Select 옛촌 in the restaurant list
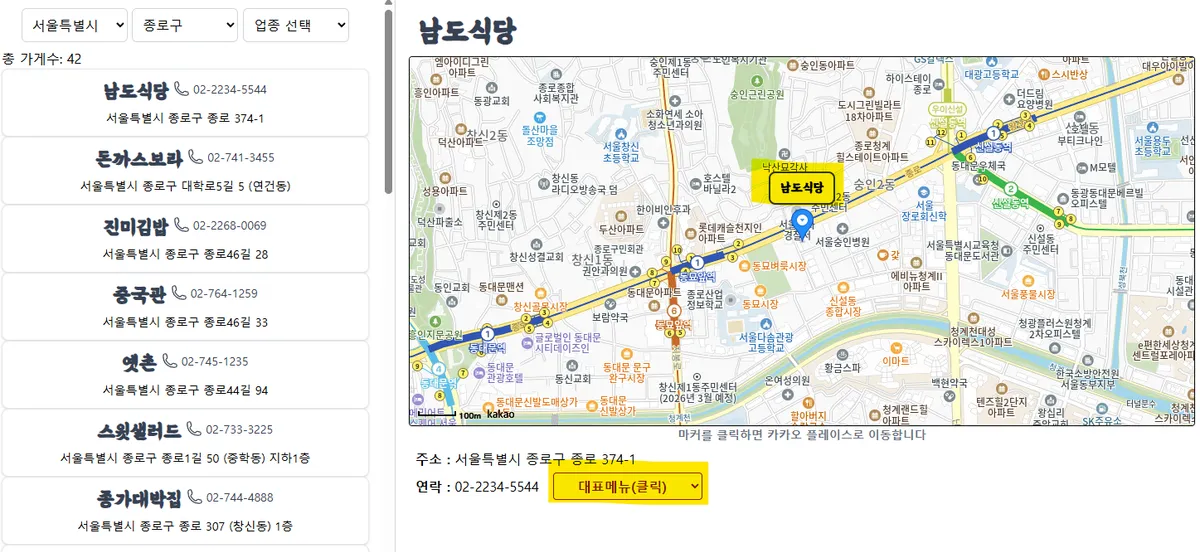This screenshot has height=552, width=1200. [x=186, y=374]
